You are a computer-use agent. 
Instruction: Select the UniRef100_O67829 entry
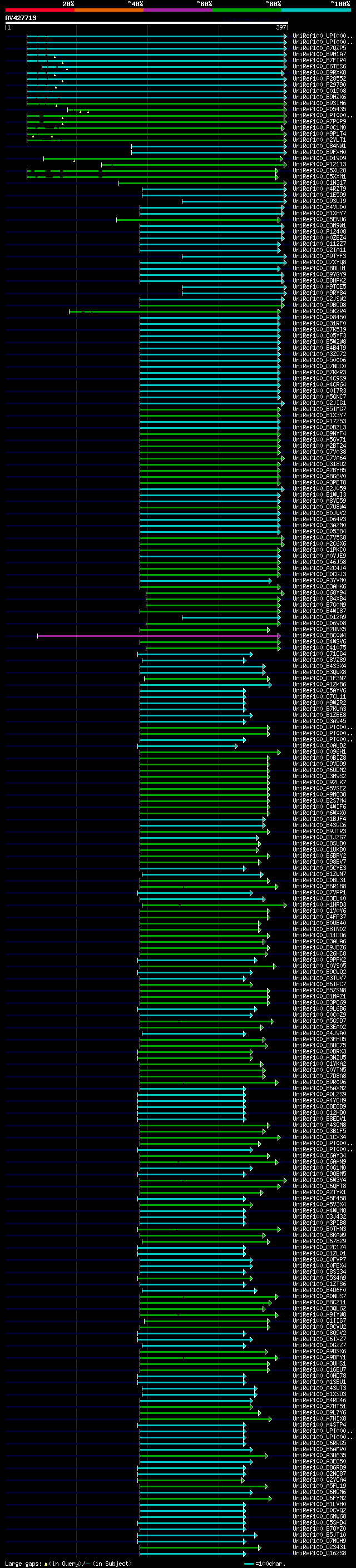(319, 1241)
